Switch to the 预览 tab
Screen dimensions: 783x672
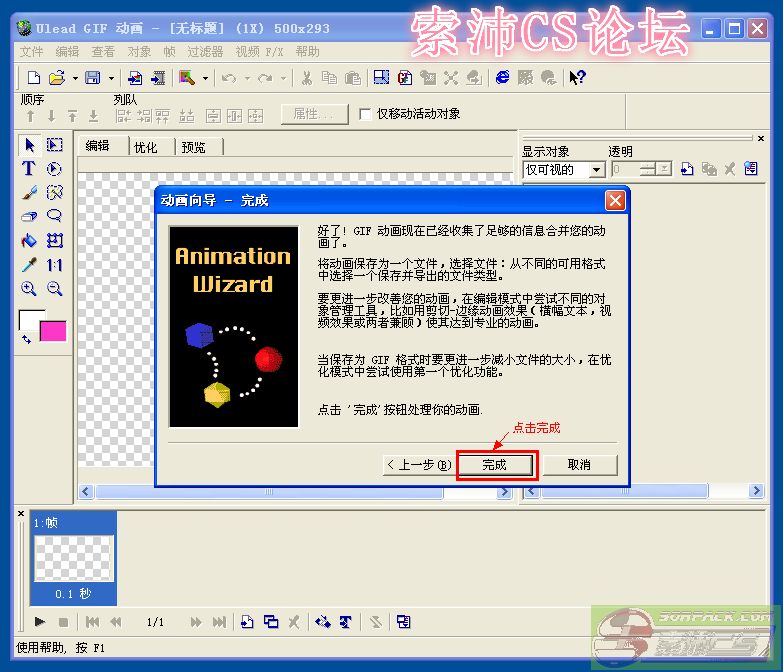click(194, 147)
